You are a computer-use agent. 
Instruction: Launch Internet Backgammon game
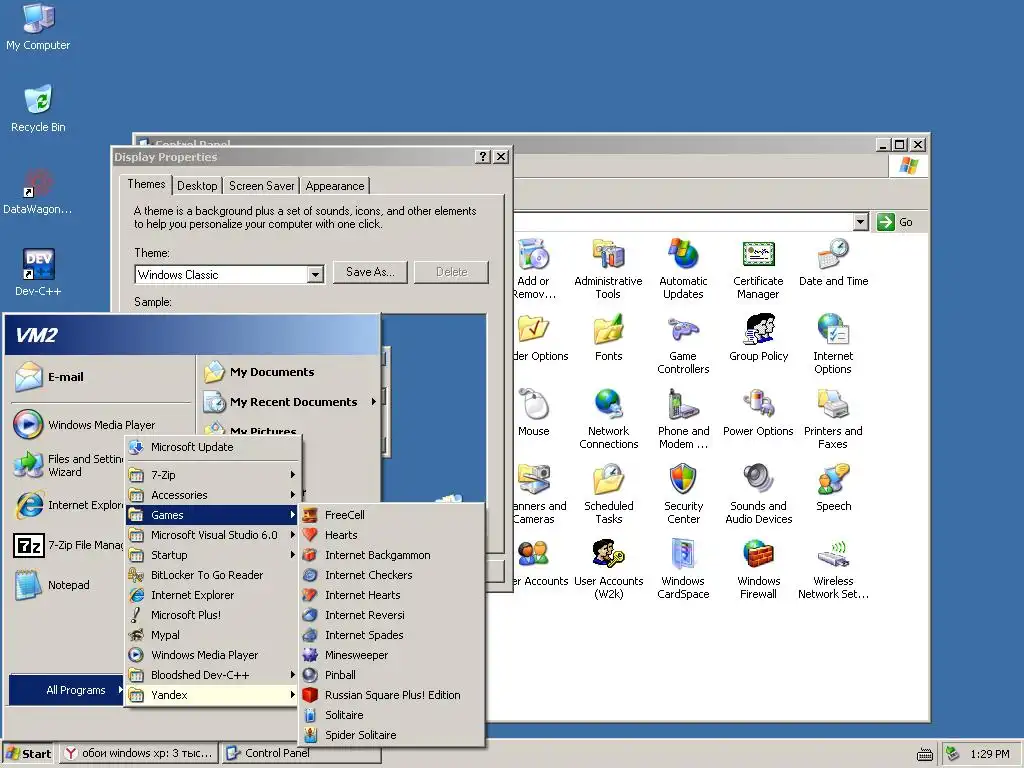[x=391, y=555]
